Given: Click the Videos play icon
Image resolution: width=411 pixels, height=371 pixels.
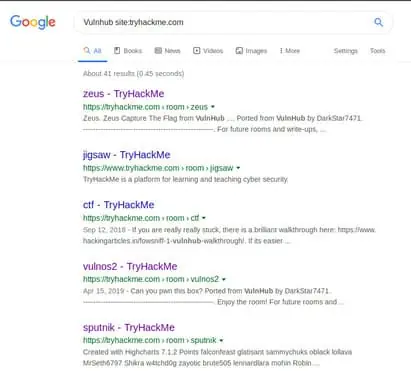Looking at the screenshot, I should 197,51.
